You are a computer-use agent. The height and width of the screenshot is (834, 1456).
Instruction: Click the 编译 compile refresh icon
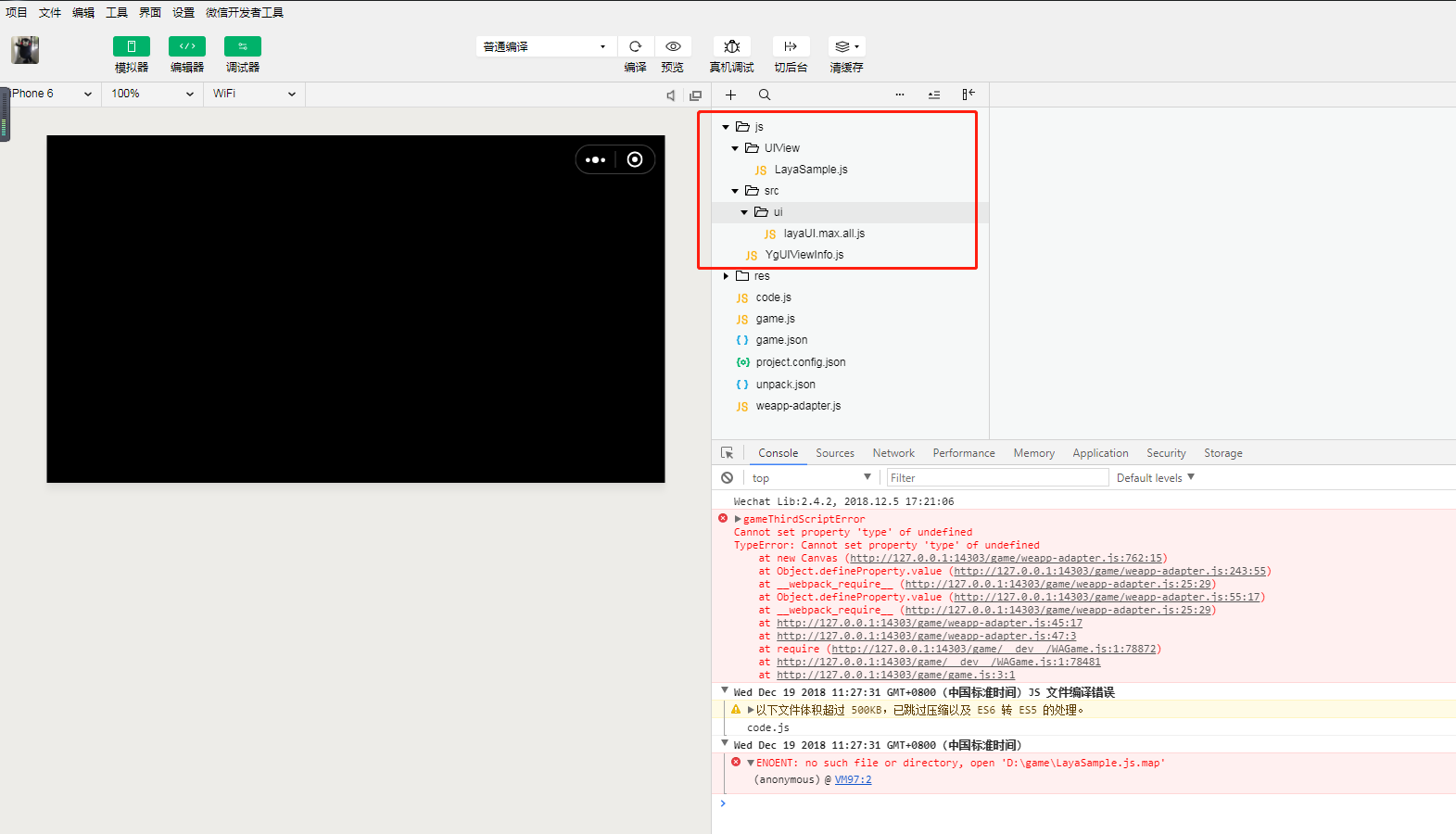click(x=635, y=46)
